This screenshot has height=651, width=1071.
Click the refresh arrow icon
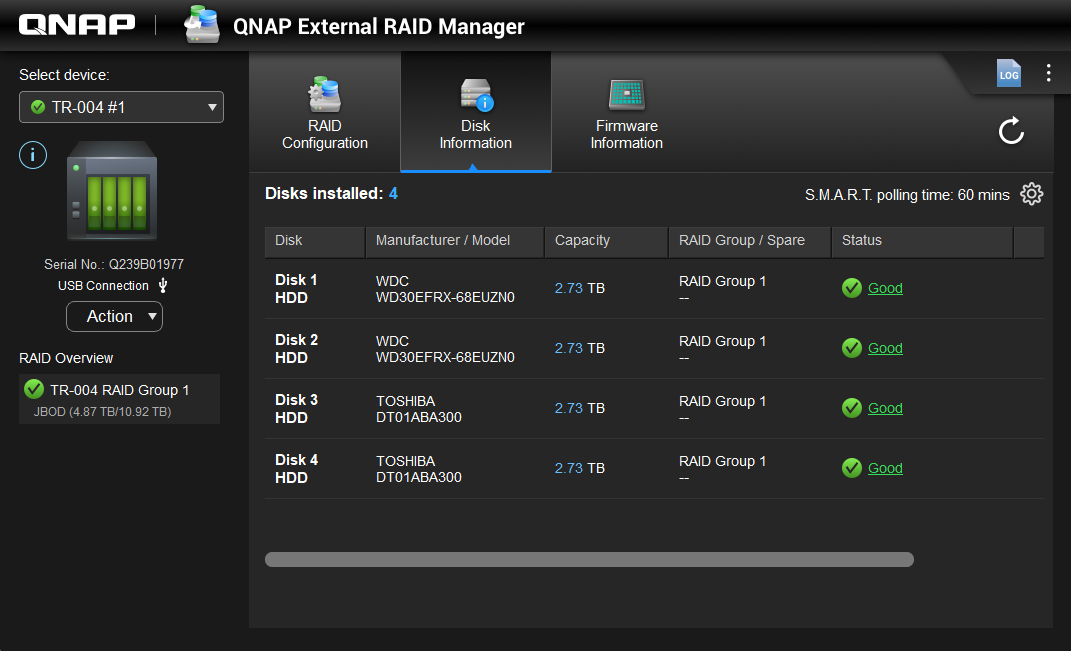1011,131
